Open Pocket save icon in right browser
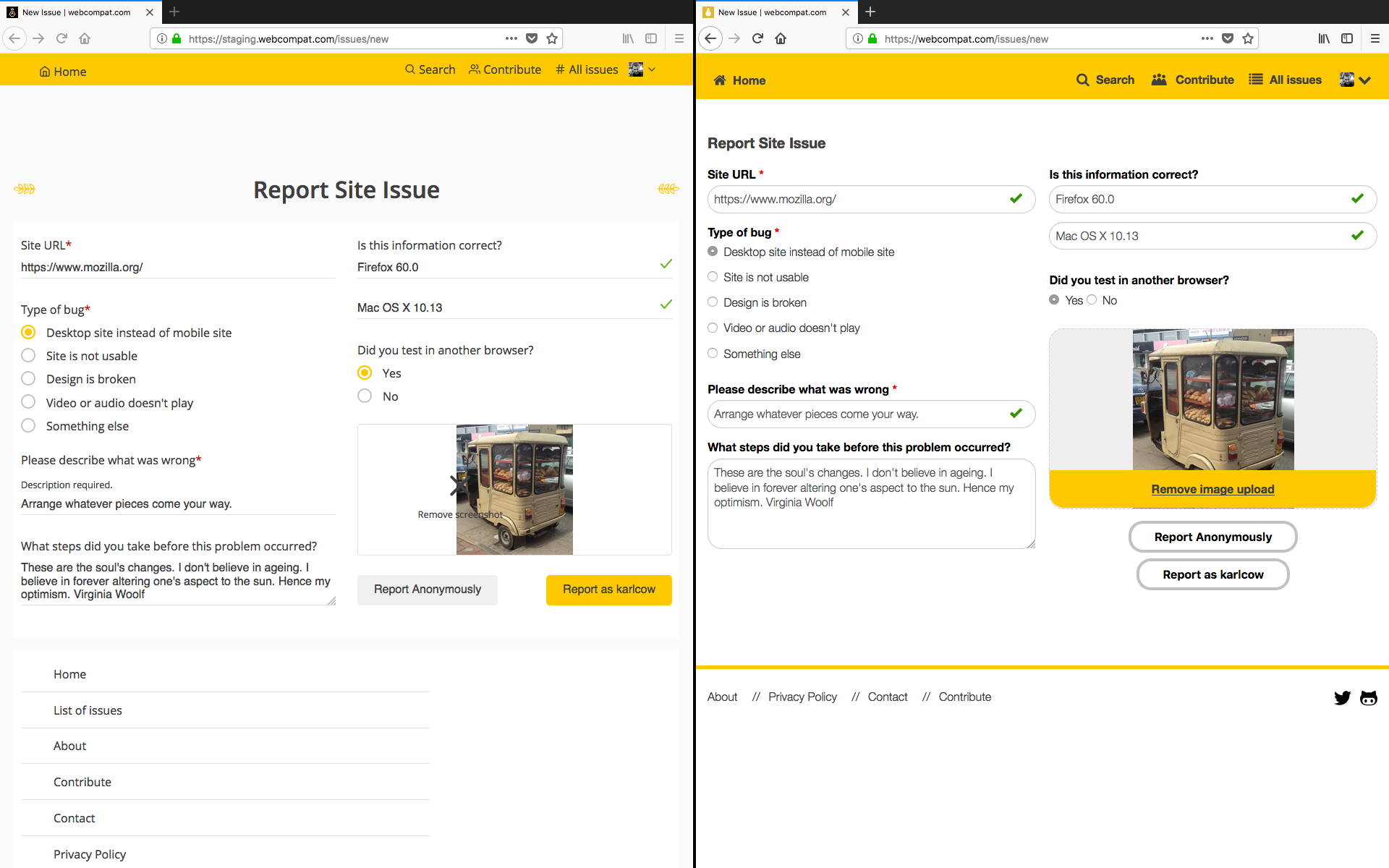 (1228, 38)
